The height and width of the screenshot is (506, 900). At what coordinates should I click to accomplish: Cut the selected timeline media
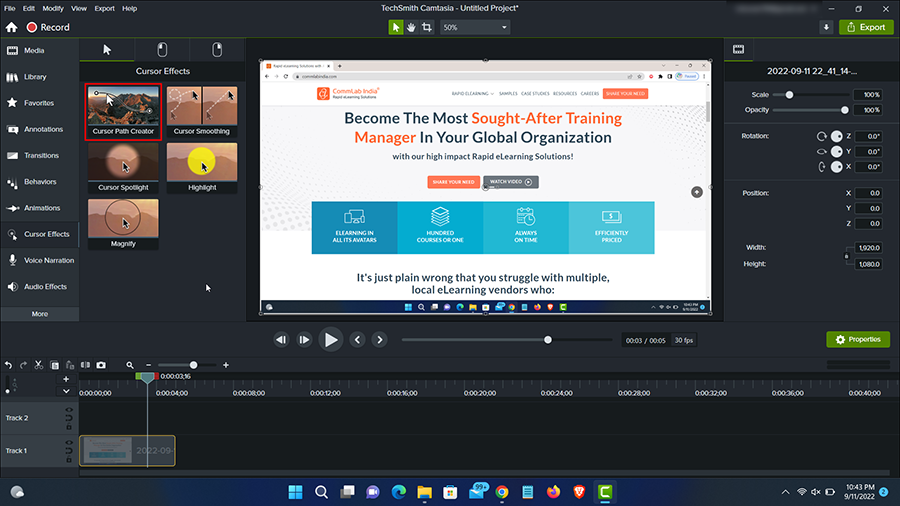[38, 365]
